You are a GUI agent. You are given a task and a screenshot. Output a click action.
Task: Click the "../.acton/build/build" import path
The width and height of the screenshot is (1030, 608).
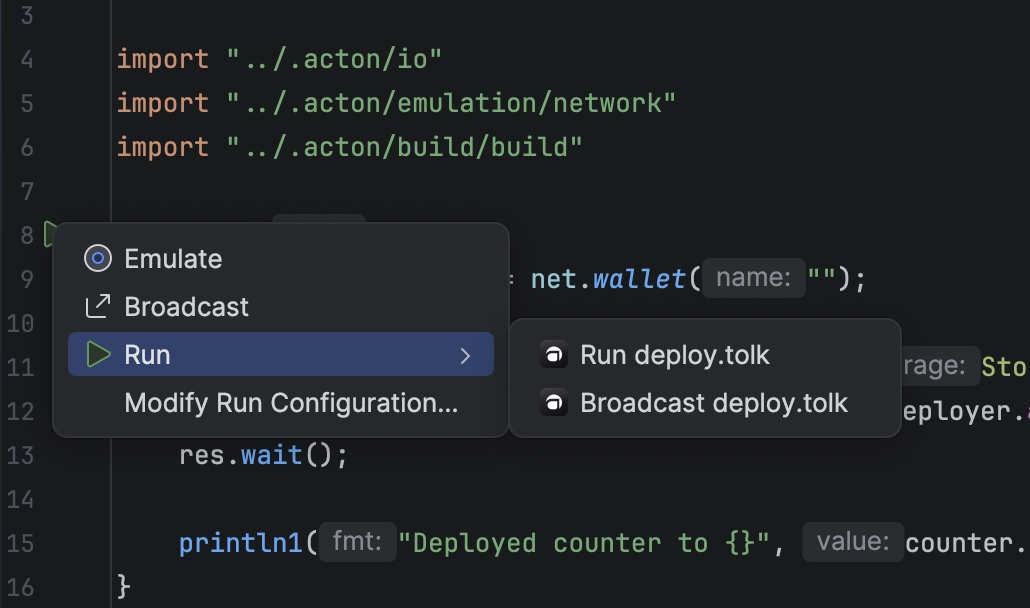tap(404, 147)
